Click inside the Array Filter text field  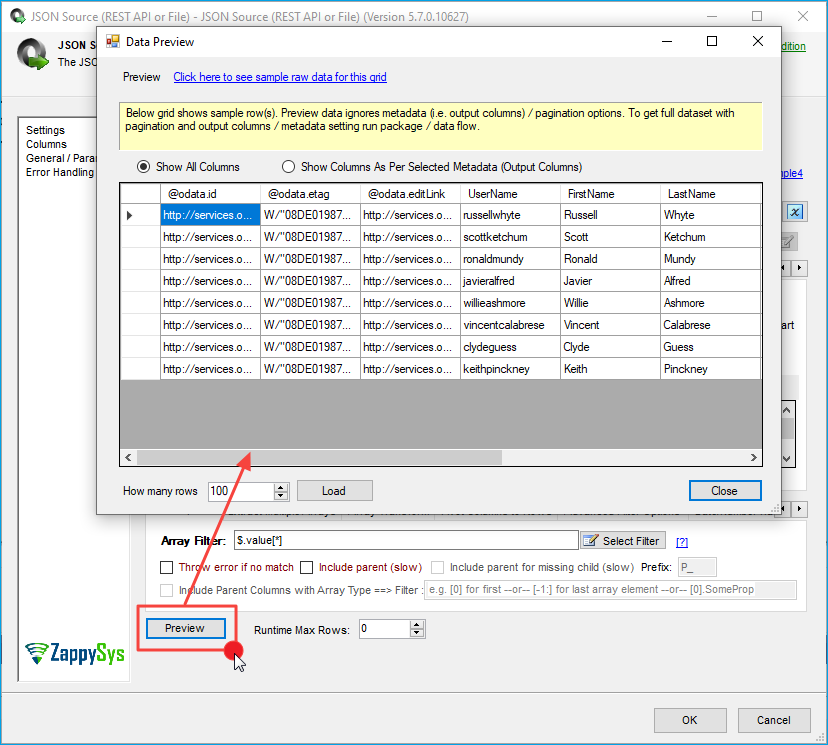pyautogui.click(x=405, y=540)
